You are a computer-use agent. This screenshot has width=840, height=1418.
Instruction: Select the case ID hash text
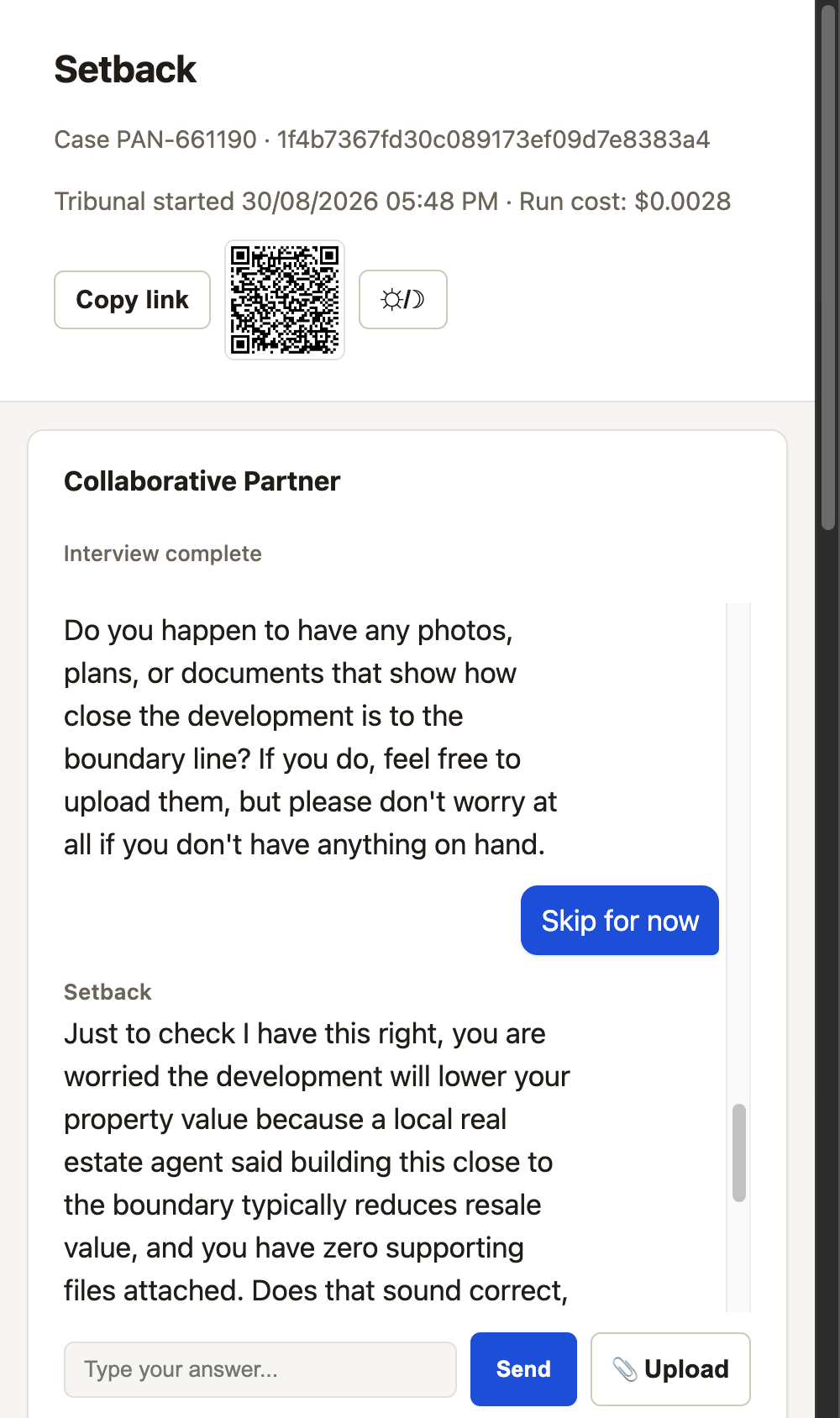click(493, 139)
